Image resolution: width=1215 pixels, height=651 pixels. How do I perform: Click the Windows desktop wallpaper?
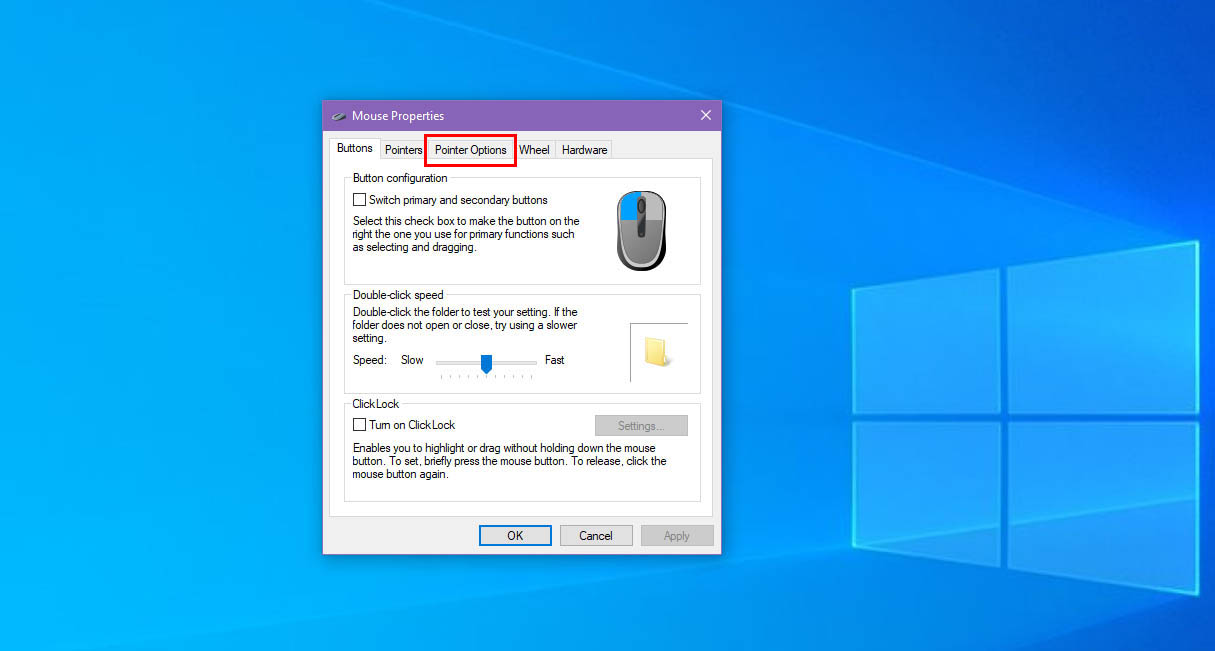point(150,400)
